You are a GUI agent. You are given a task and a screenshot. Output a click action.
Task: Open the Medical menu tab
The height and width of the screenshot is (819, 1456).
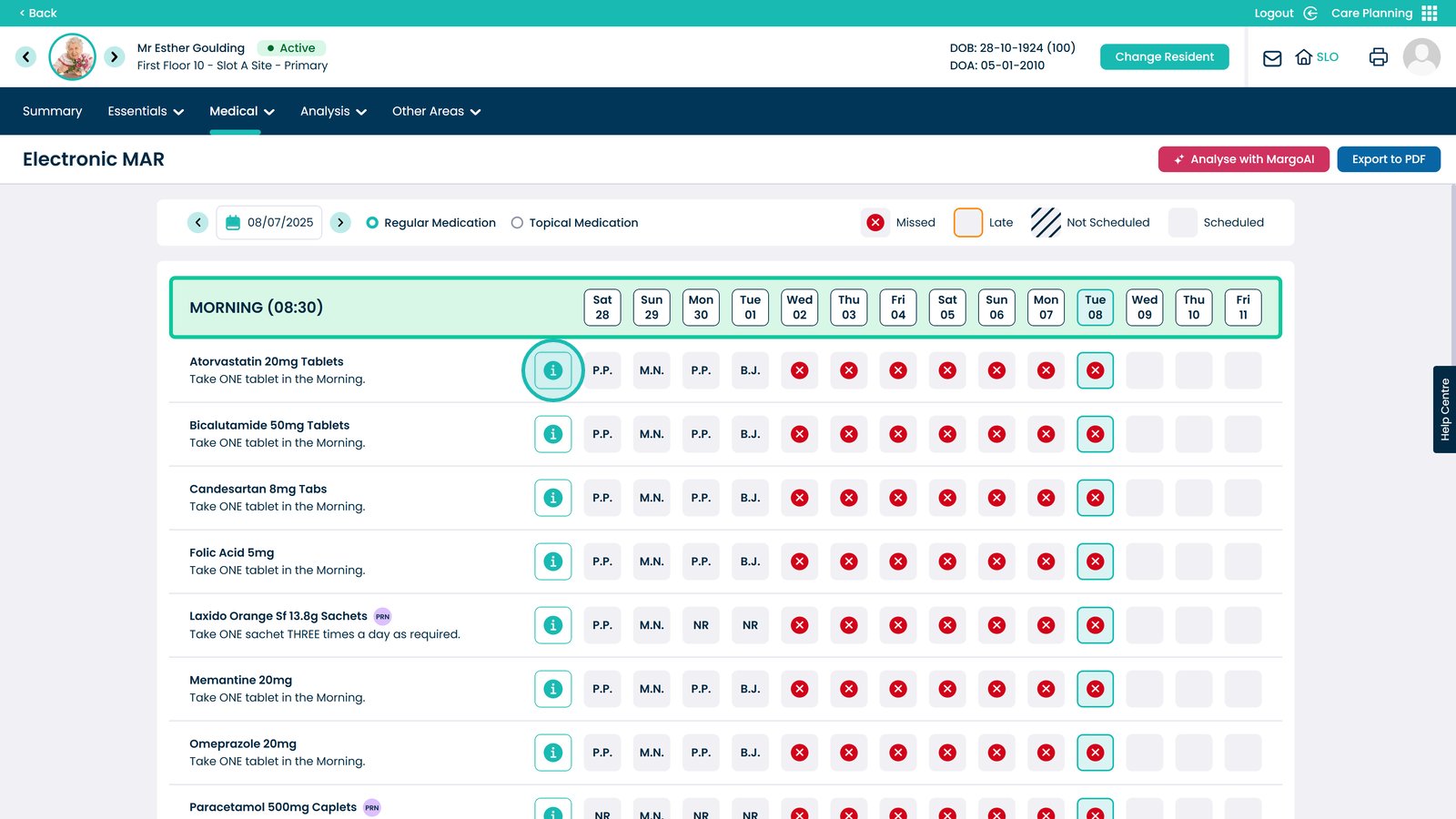[241, 111]
